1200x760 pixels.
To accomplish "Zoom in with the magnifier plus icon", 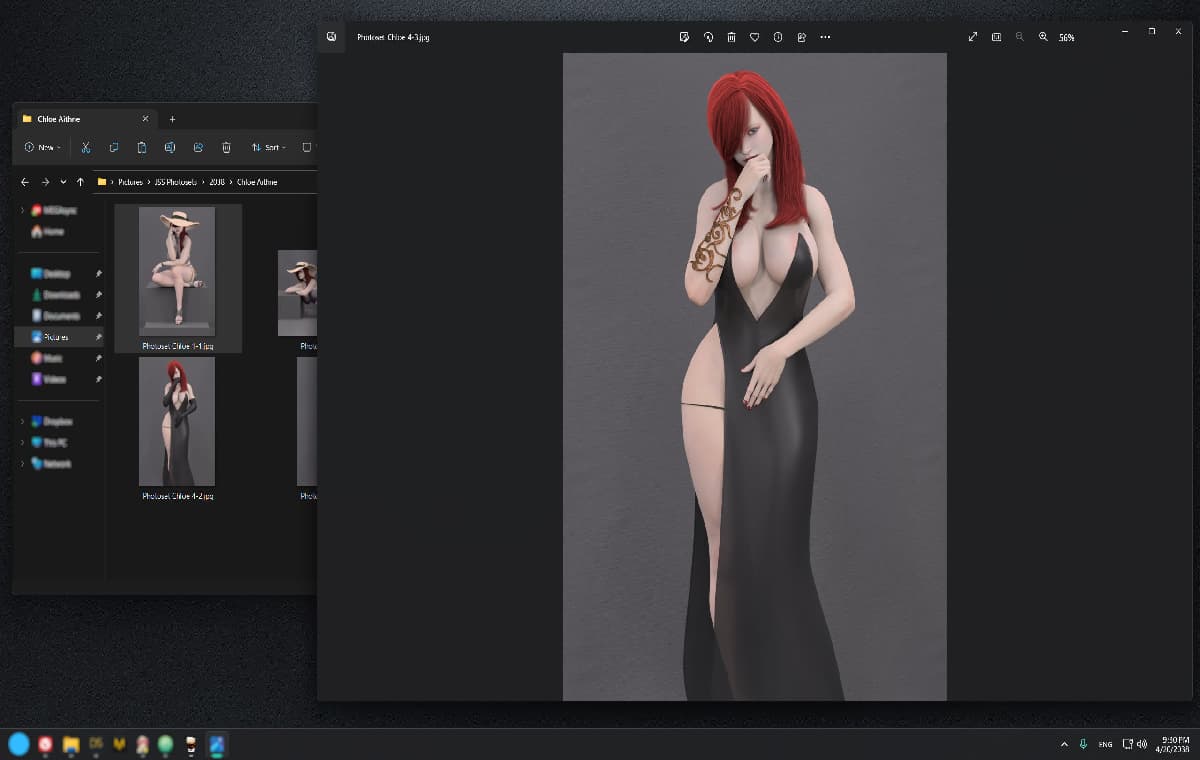I will (1043, 37).
